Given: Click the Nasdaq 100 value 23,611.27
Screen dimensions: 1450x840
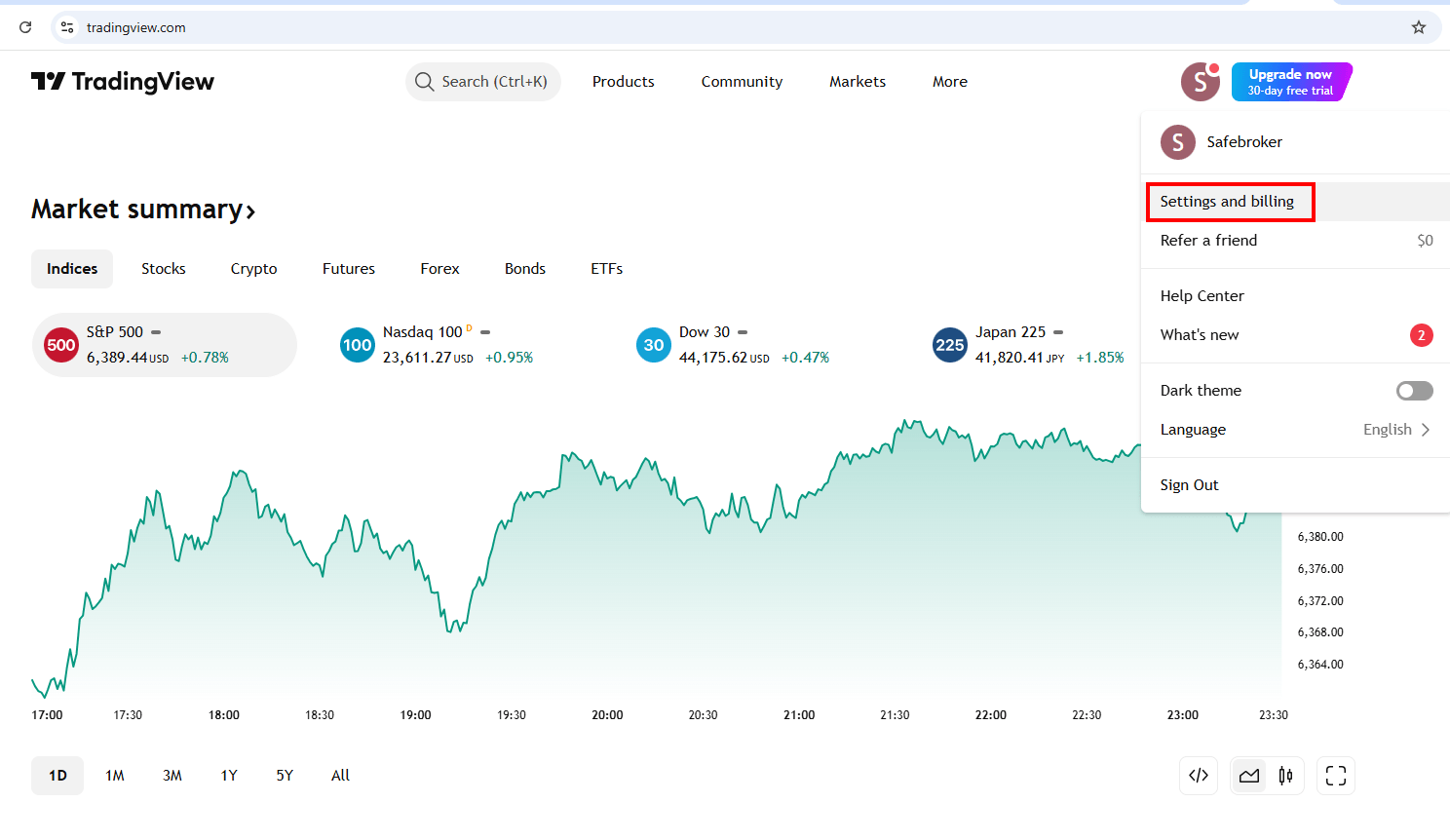Looking at the screenshot, I should pyautogui.click(x=417, y=358).
